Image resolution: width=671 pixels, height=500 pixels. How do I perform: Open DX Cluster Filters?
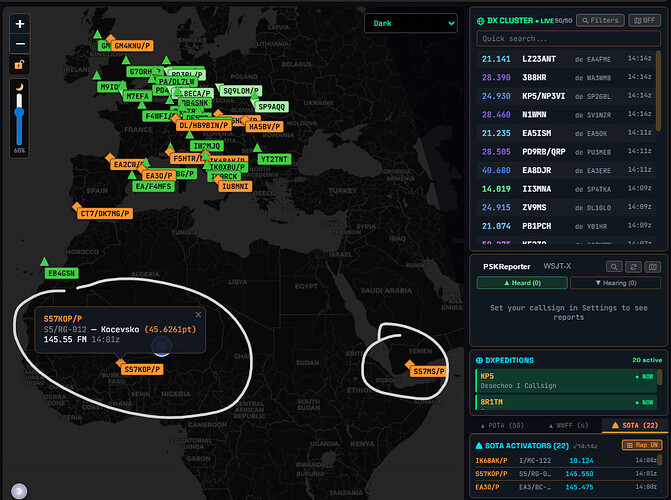pos(599,20)
